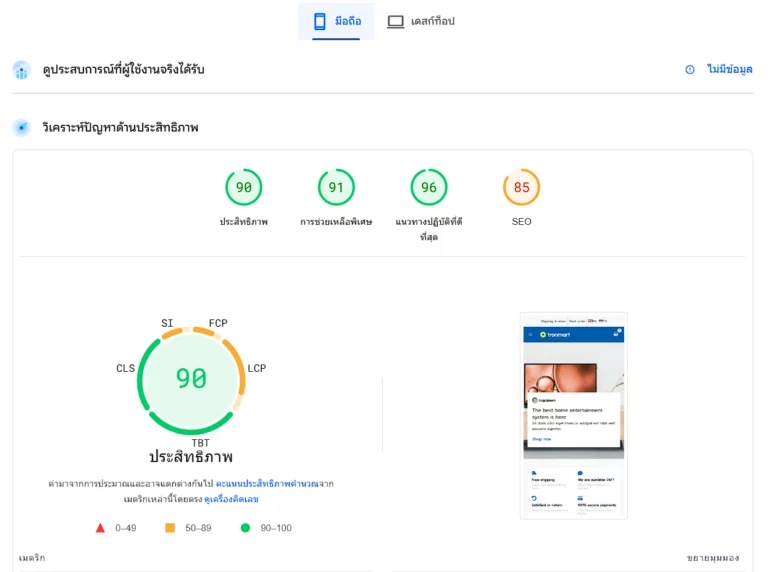
Task: Expand the view with ขยายมุมมอง
Action: coord(713,558)
